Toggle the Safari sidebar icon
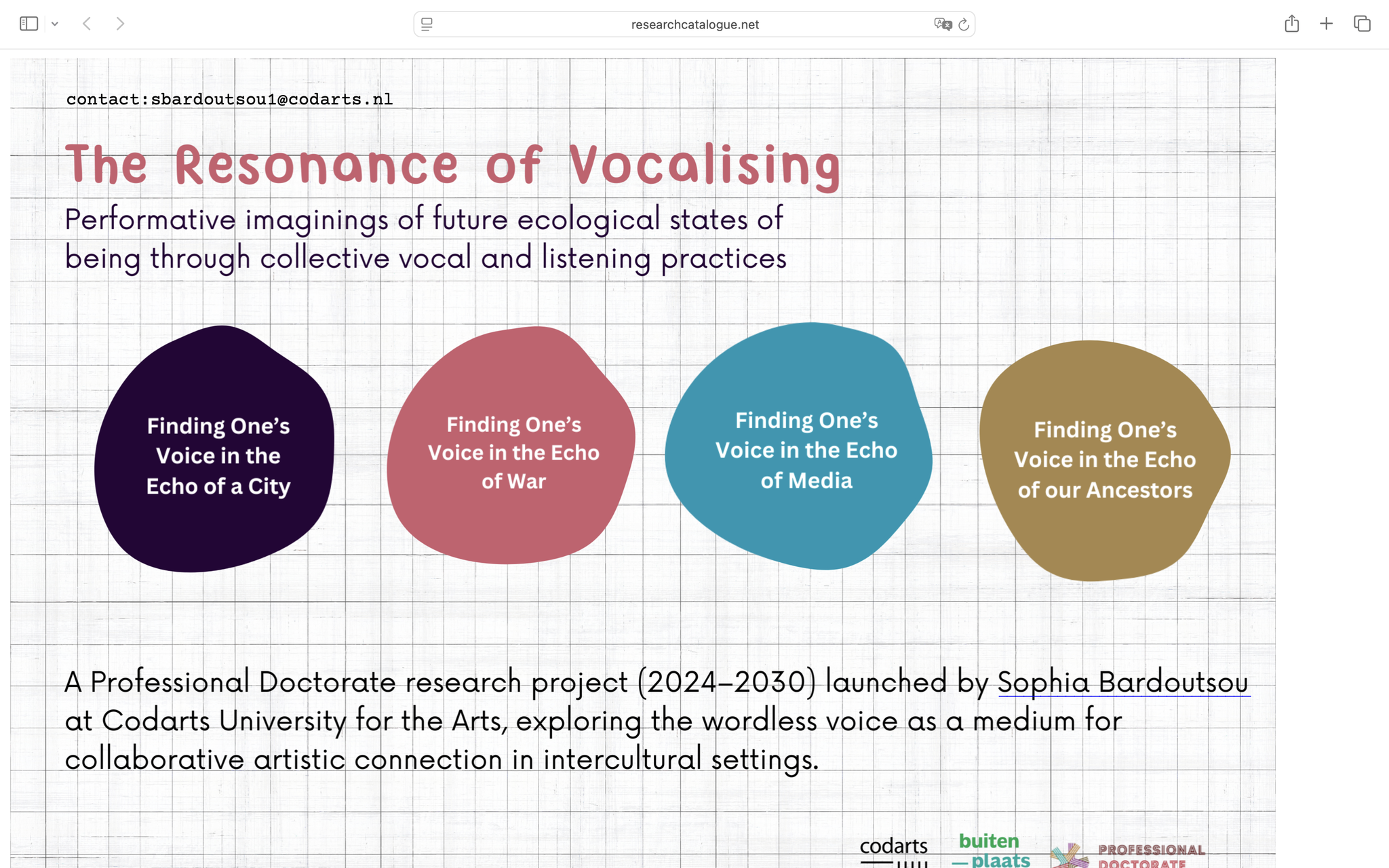Image resolution: width=1389 pixels, height=868 pixels. 28,24
